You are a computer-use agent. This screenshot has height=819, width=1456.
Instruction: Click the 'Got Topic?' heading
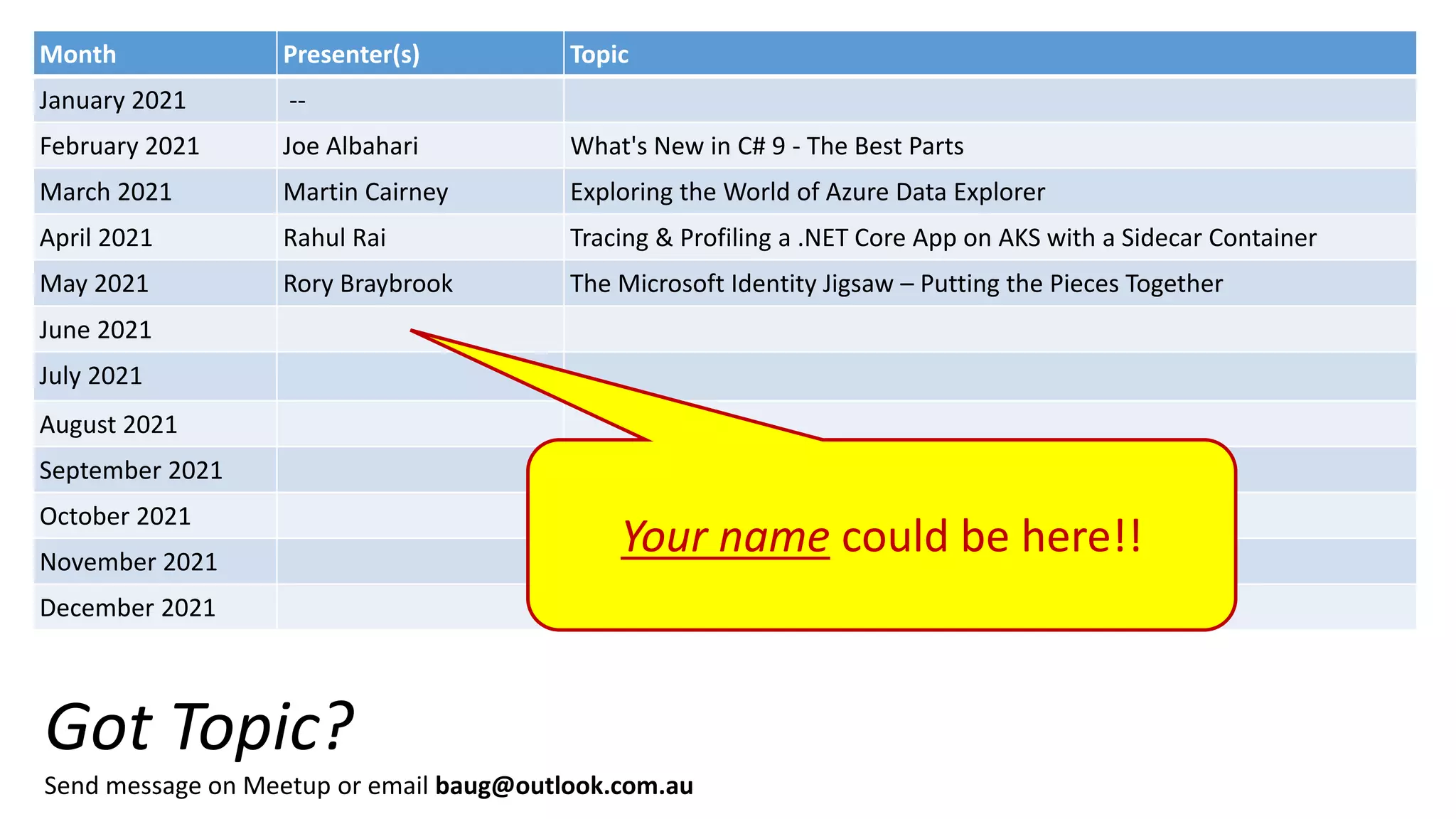tap(199, 727)
